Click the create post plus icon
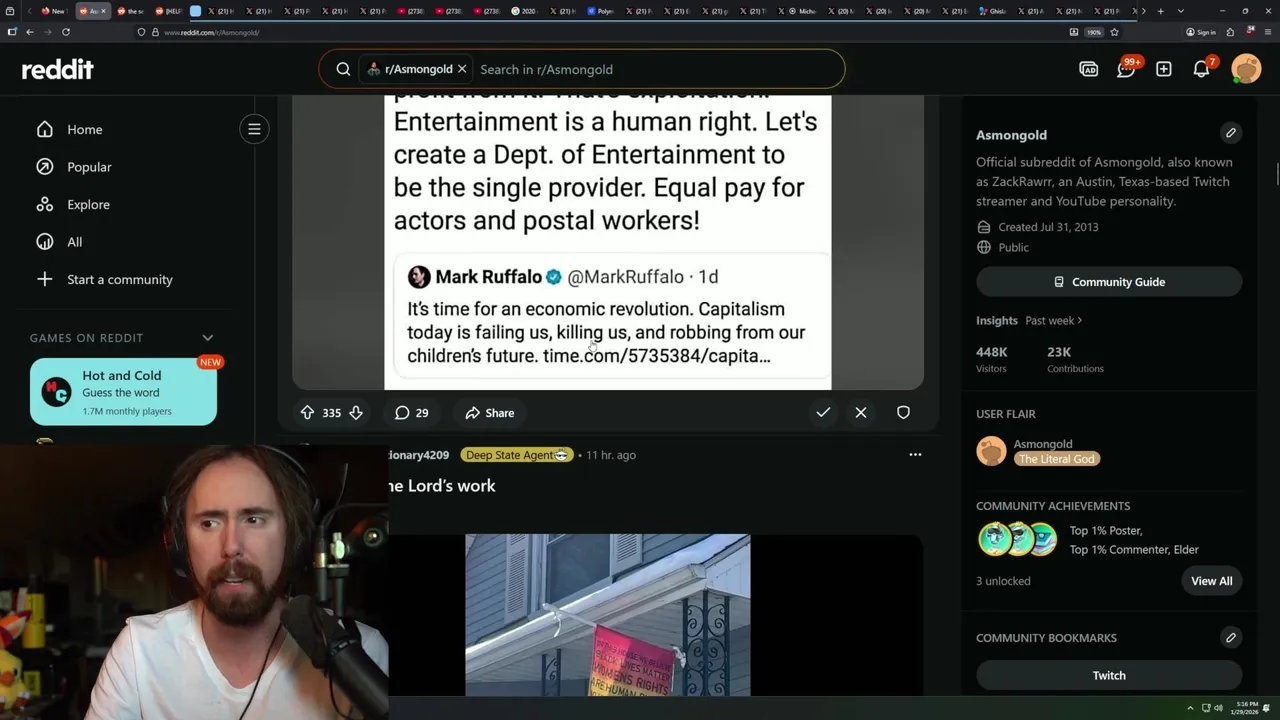Viewport: 1280px width, 720px height. pyautogui.click(x=1164, y=69)
